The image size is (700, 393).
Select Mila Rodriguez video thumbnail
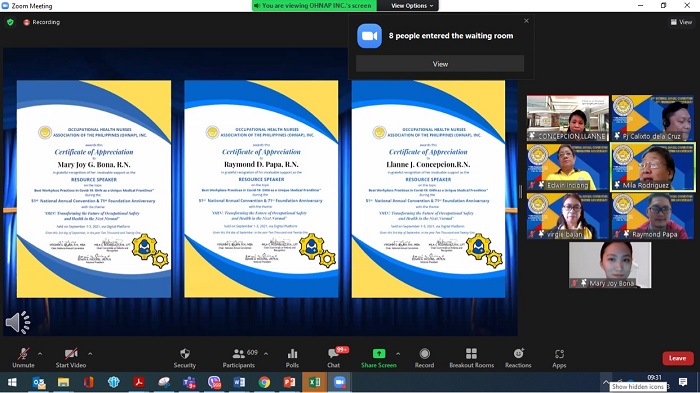pyautogui.click(x=653, y=167)
